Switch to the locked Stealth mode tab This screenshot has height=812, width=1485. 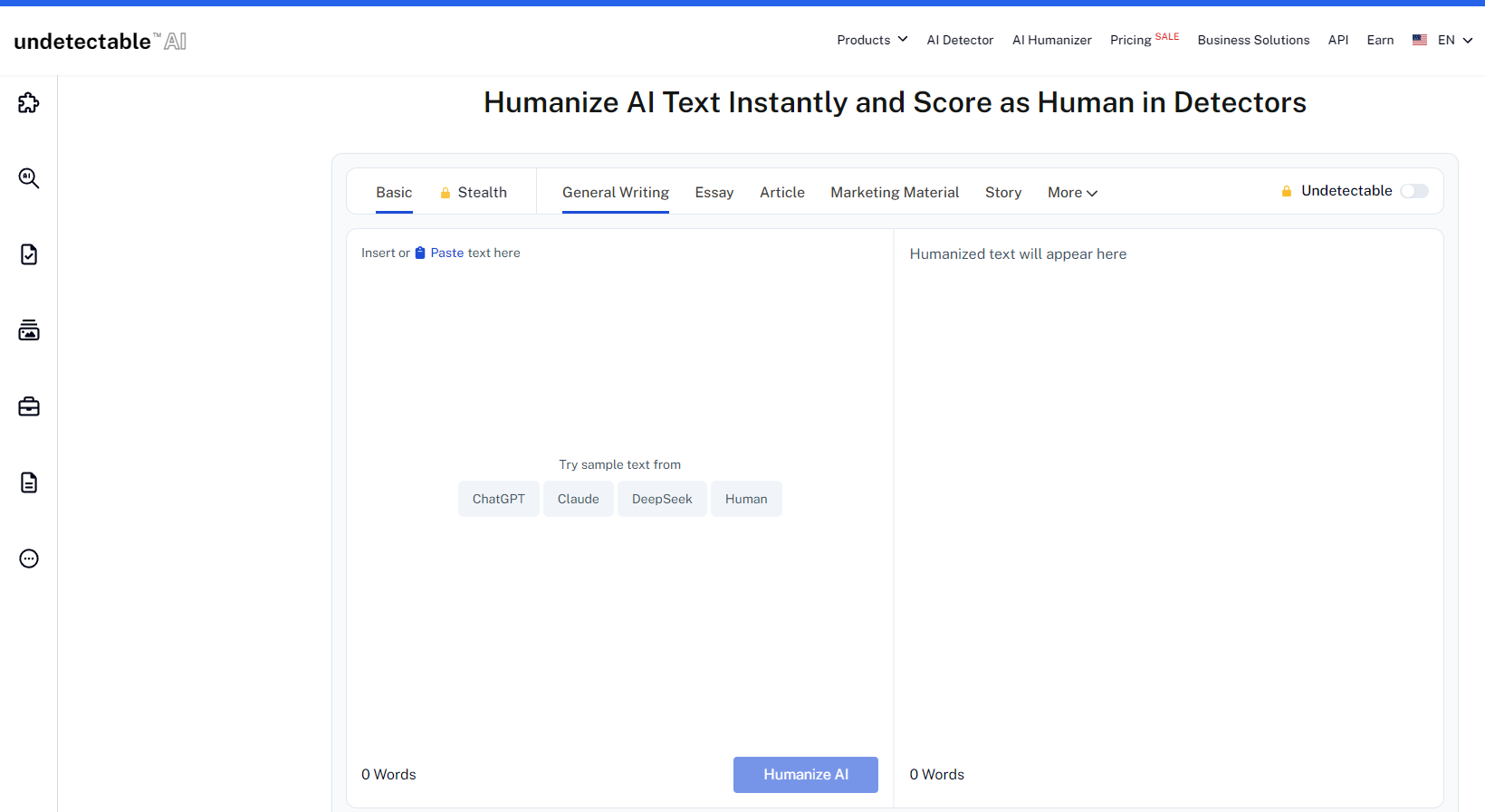[x=474, y=193]
